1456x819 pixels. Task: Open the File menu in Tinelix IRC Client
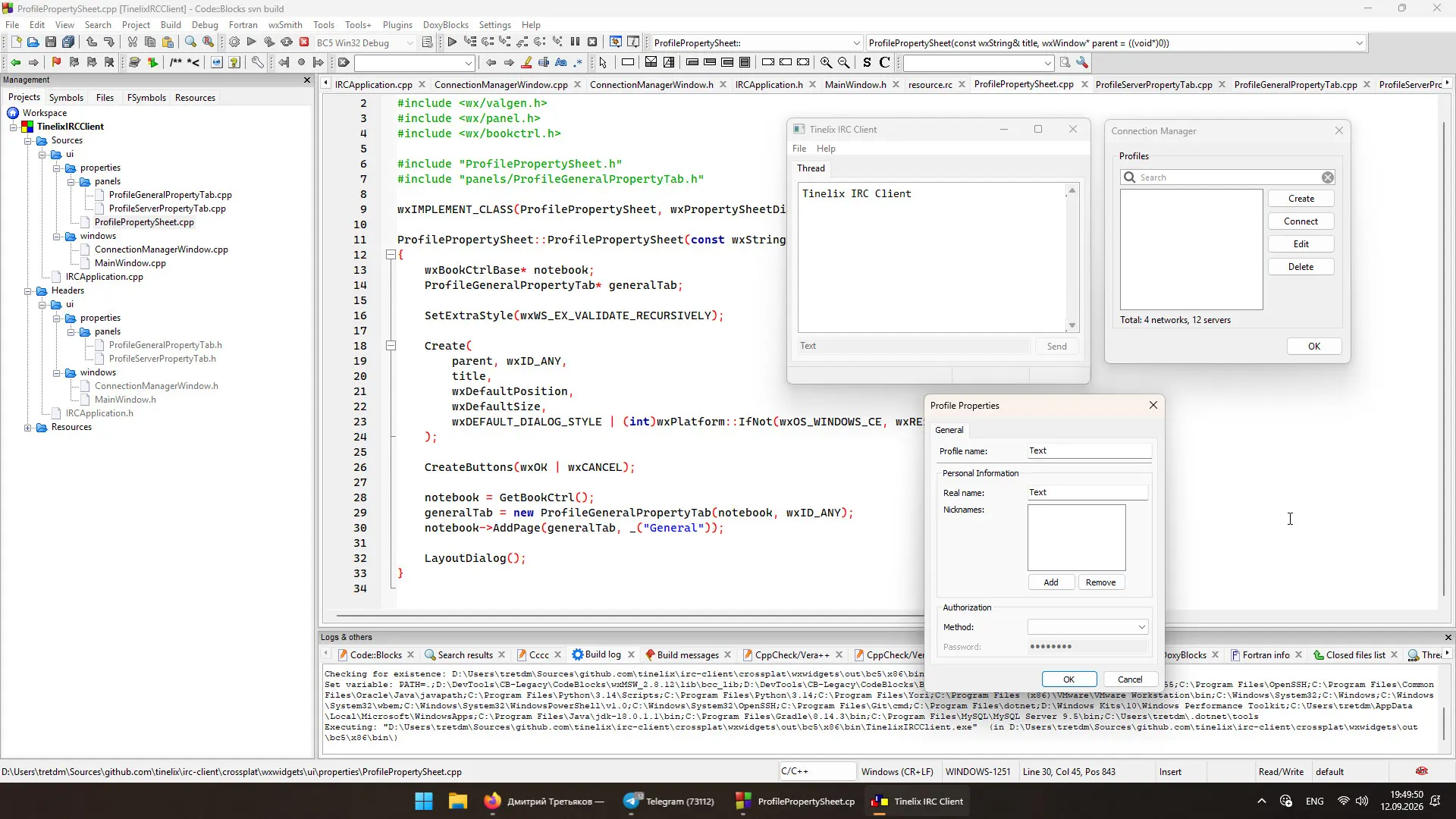click(799, 149)
